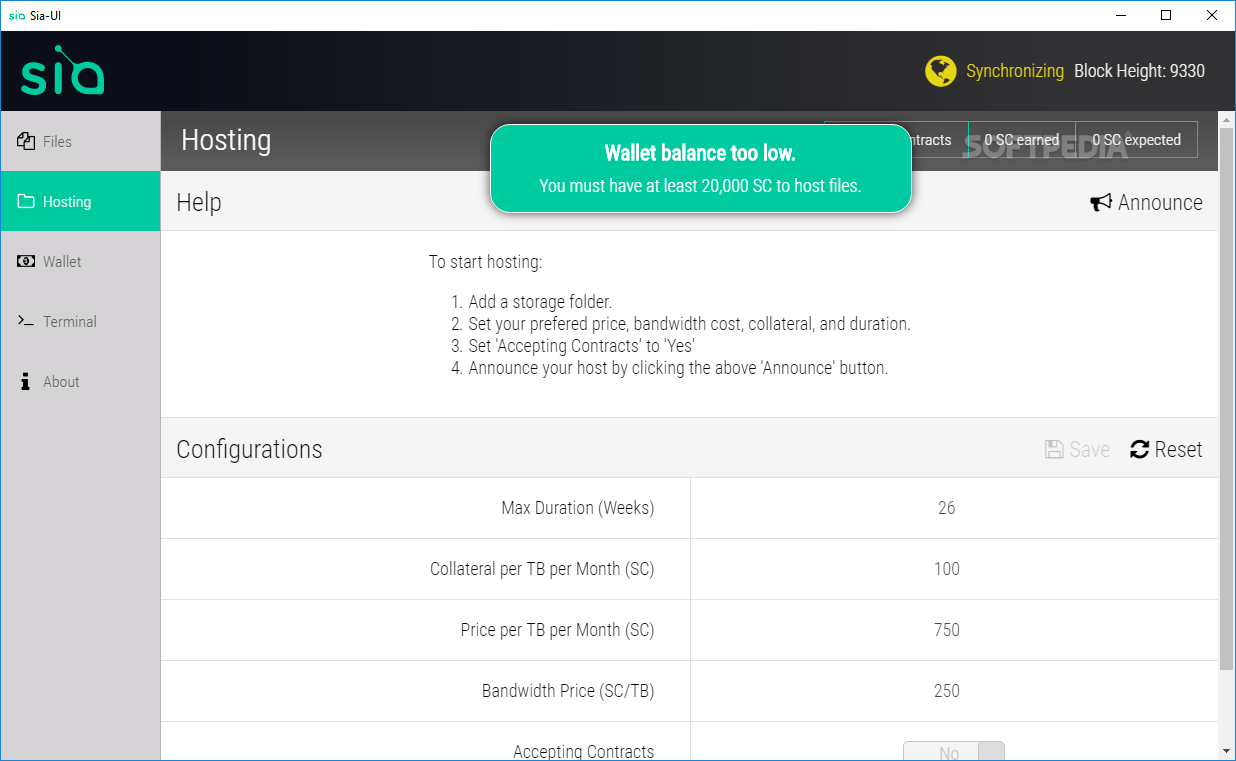Screen dimensions: 1236x761
Task: Click the Sia logo in header
Action: (x=62, y=72)
